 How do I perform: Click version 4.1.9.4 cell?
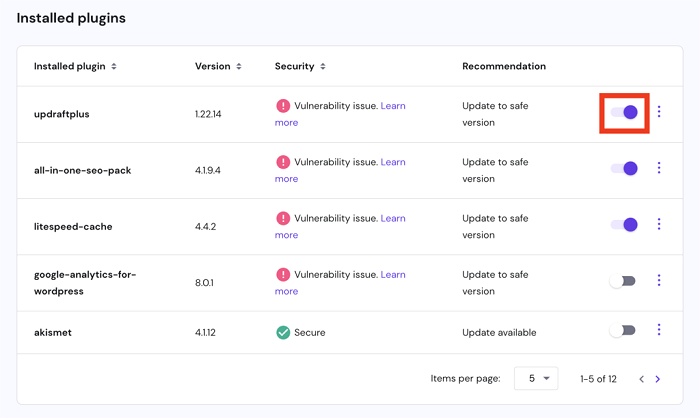[208, 170]
